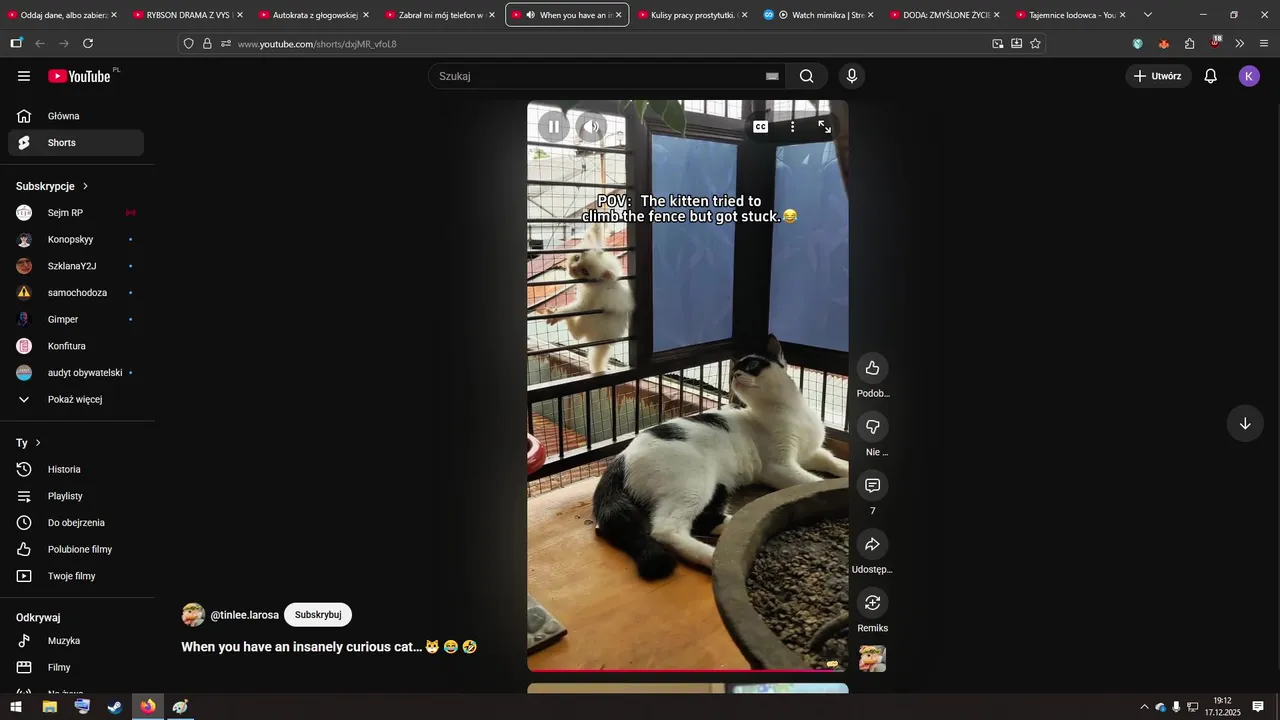Screen dimensions: 1280x720
Task: Open Polubione filmy list
Action: point(76,549)
